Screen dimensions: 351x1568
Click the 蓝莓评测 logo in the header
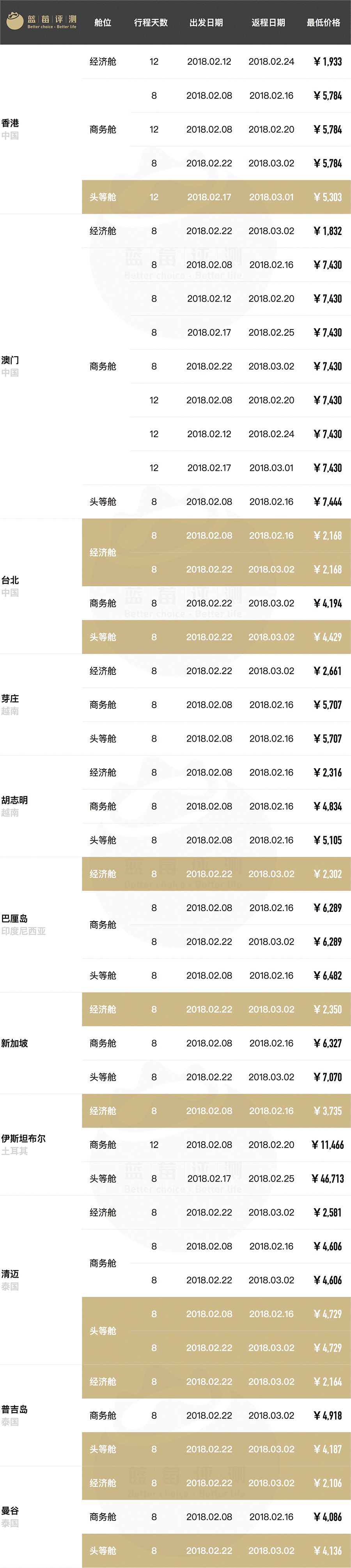coord(41,22)
